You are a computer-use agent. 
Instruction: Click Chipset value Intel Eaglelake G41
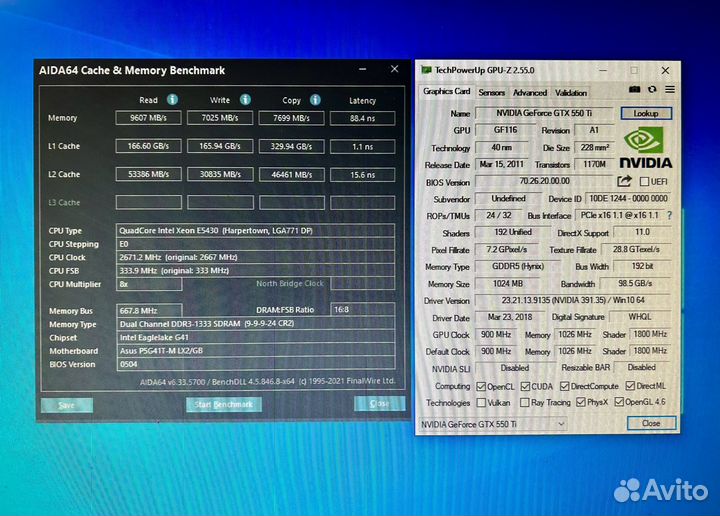pos(255,337)
